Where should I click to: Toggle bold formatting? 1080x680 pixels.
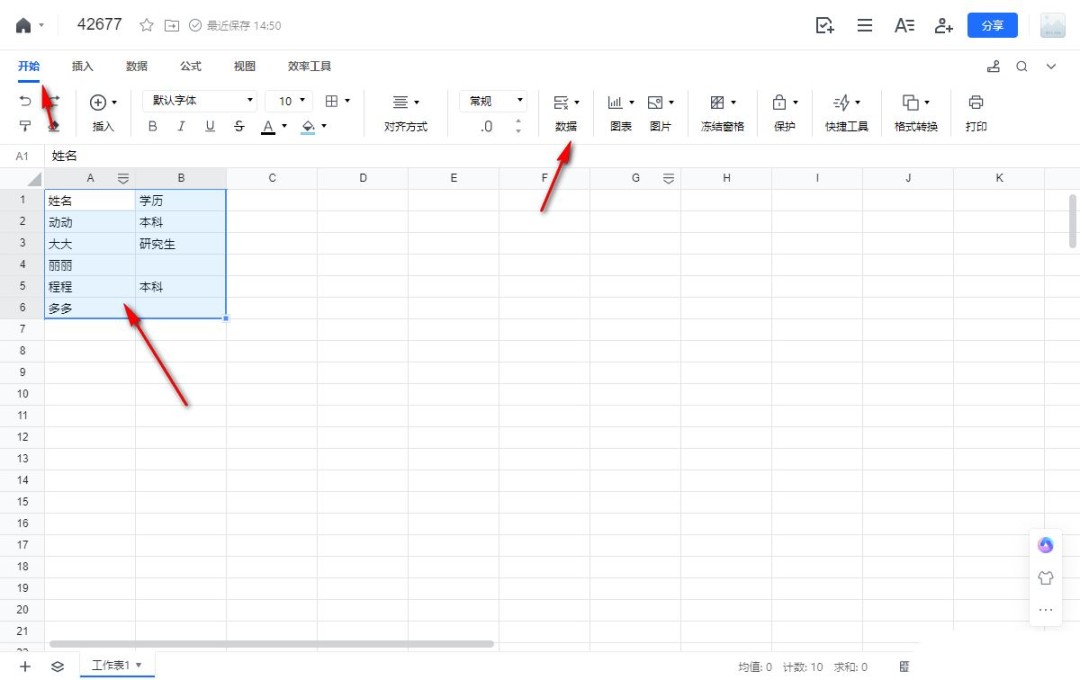(x=152, y=126)
